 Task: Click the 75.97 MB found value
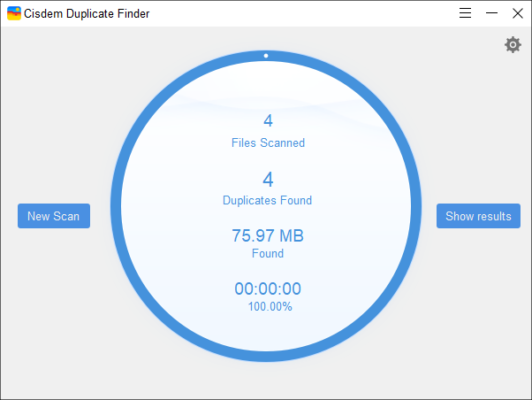tap(267, 235)
